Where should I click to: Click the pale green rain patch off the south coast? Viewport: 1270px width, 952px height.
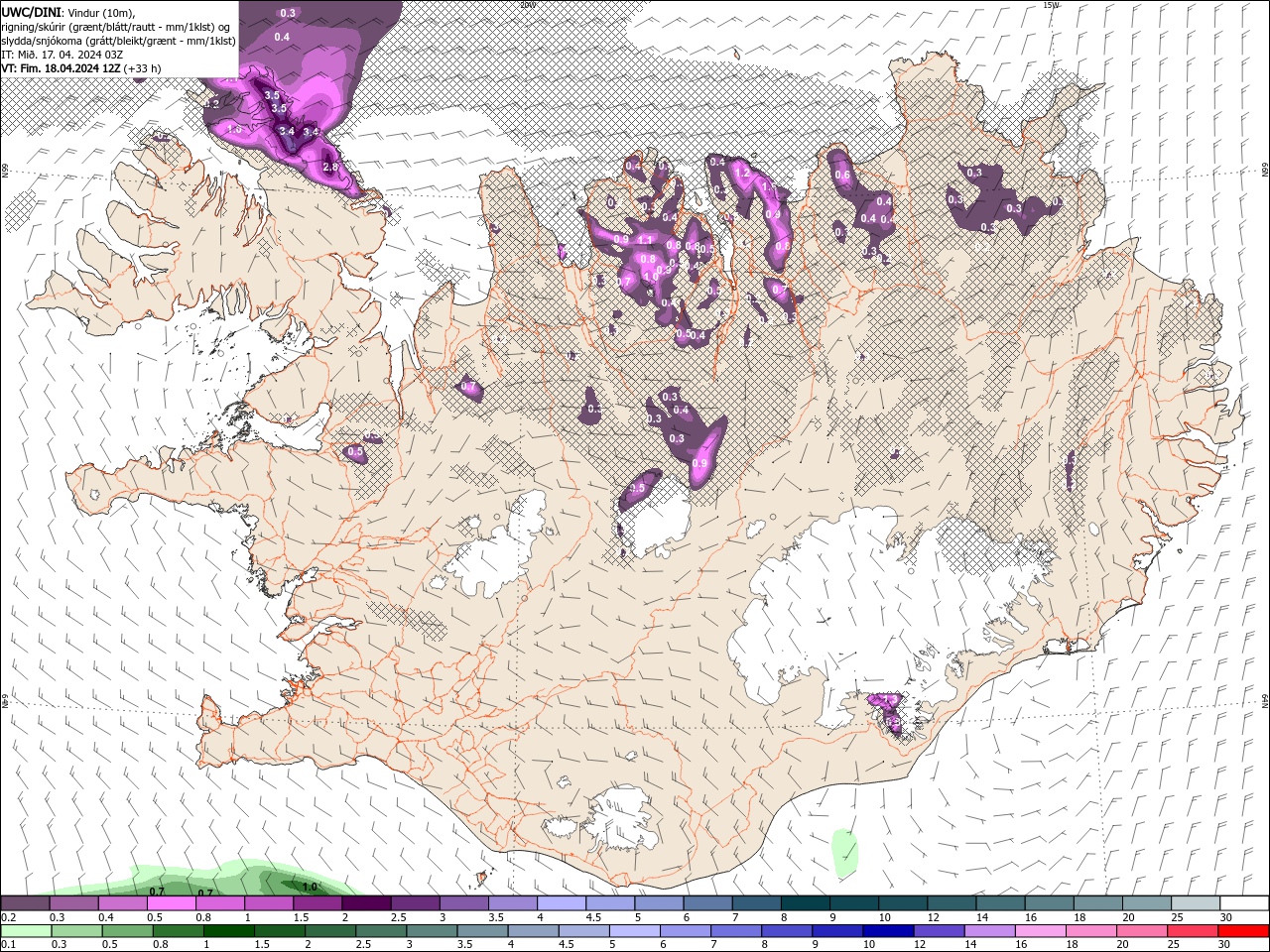click(x=844, y=852)
